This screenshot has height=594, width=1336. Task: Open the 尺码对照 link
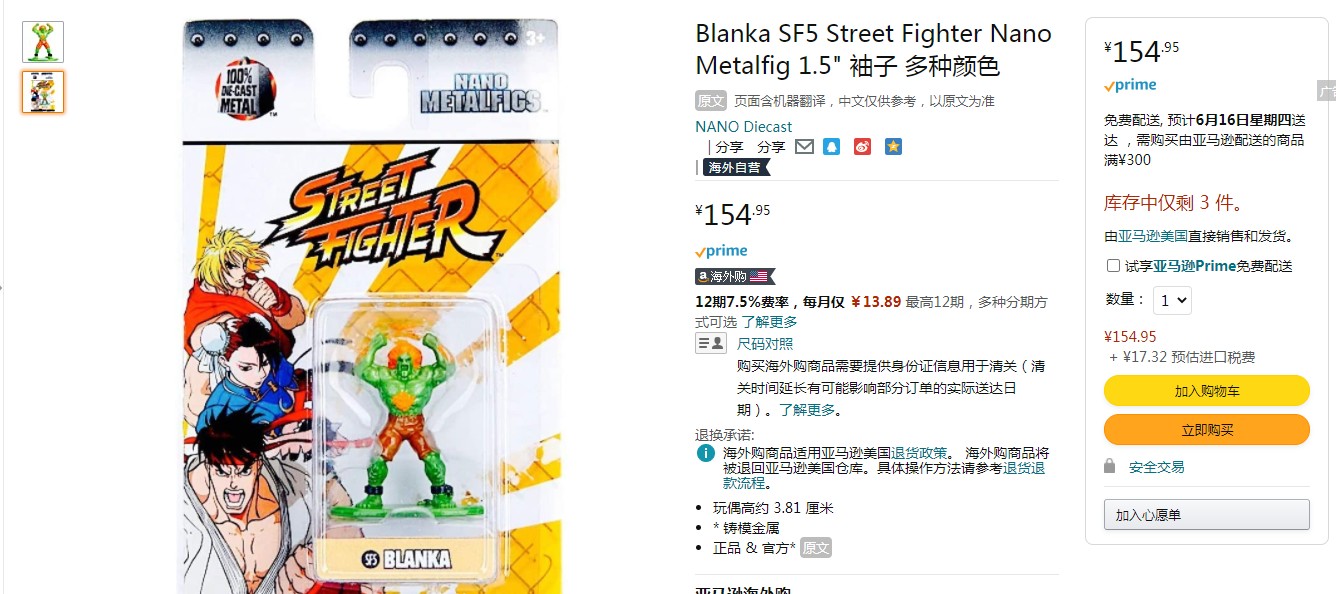[x=765, y=344]
